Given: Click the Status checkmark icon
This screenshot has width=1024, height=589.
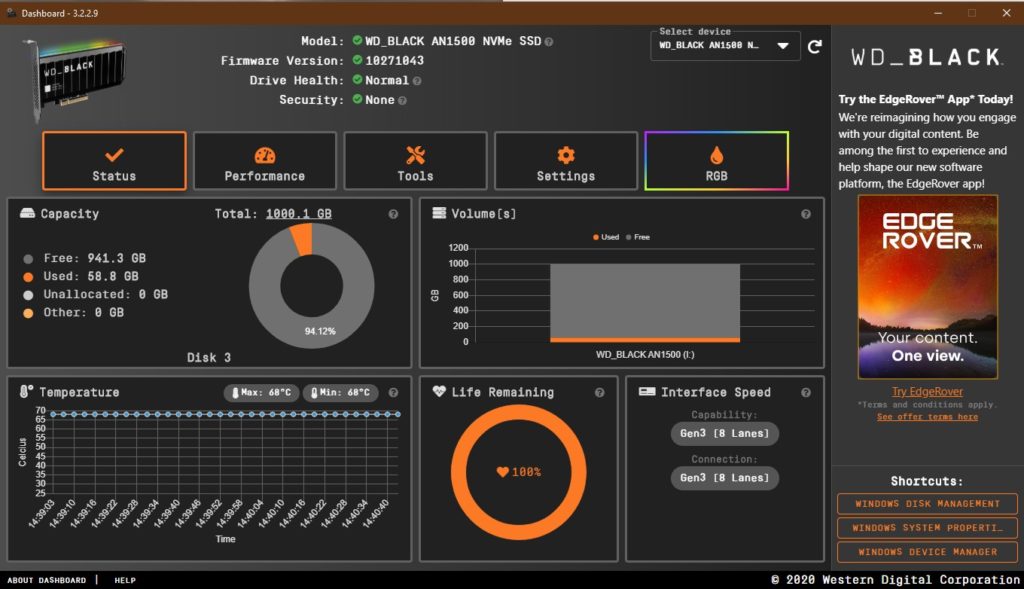Looking at the screenshot, I should pyautogui.click(x=114, y=155).
